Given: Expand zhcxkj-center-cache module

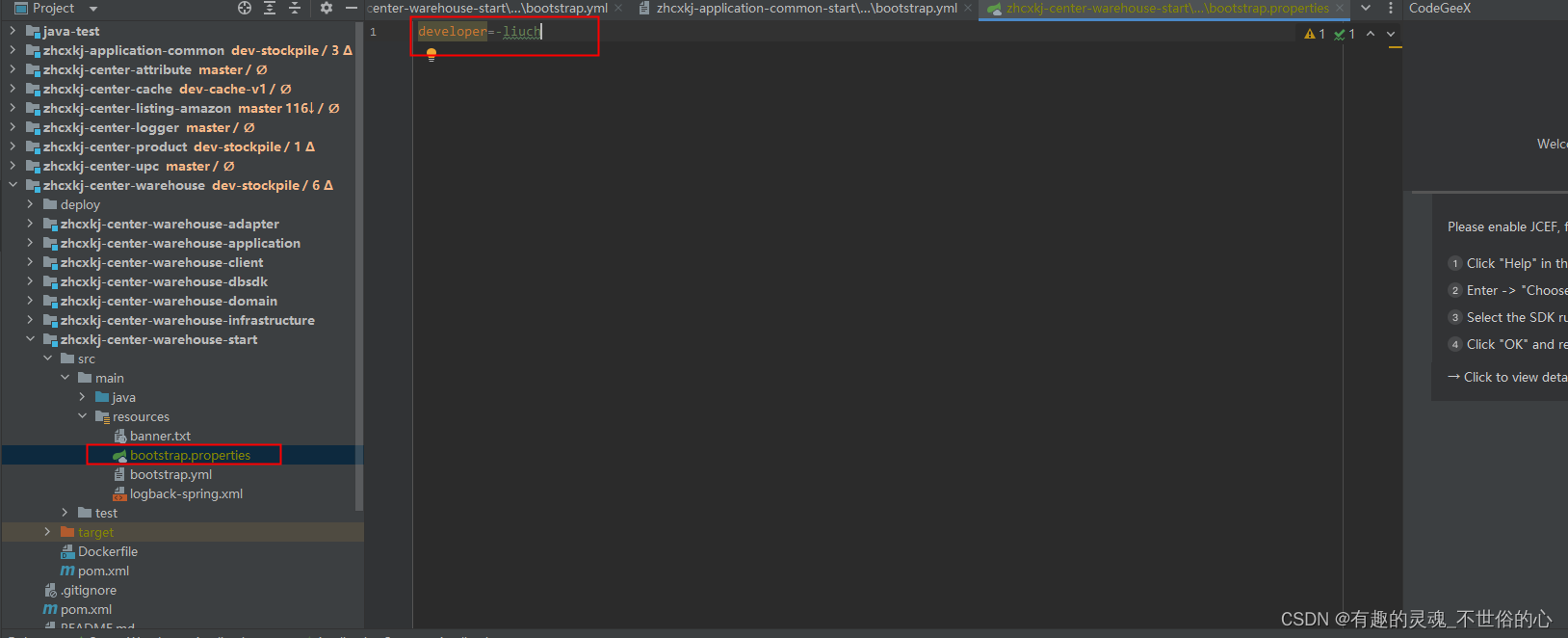Looking at the screenshot, I should click(13, 89).
